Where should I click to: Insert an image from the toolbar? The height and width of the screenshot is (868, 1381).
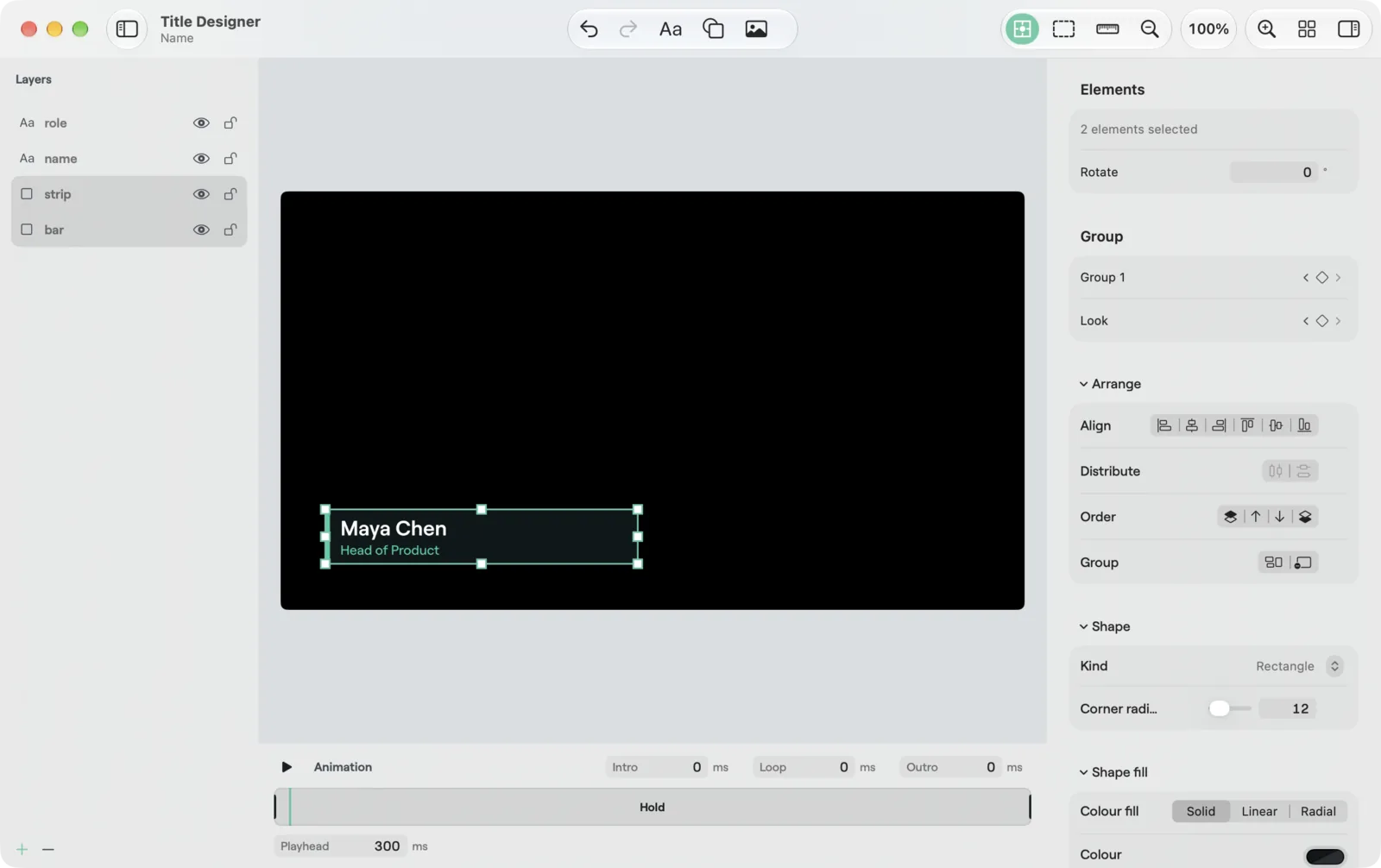[x=756, y=29]
